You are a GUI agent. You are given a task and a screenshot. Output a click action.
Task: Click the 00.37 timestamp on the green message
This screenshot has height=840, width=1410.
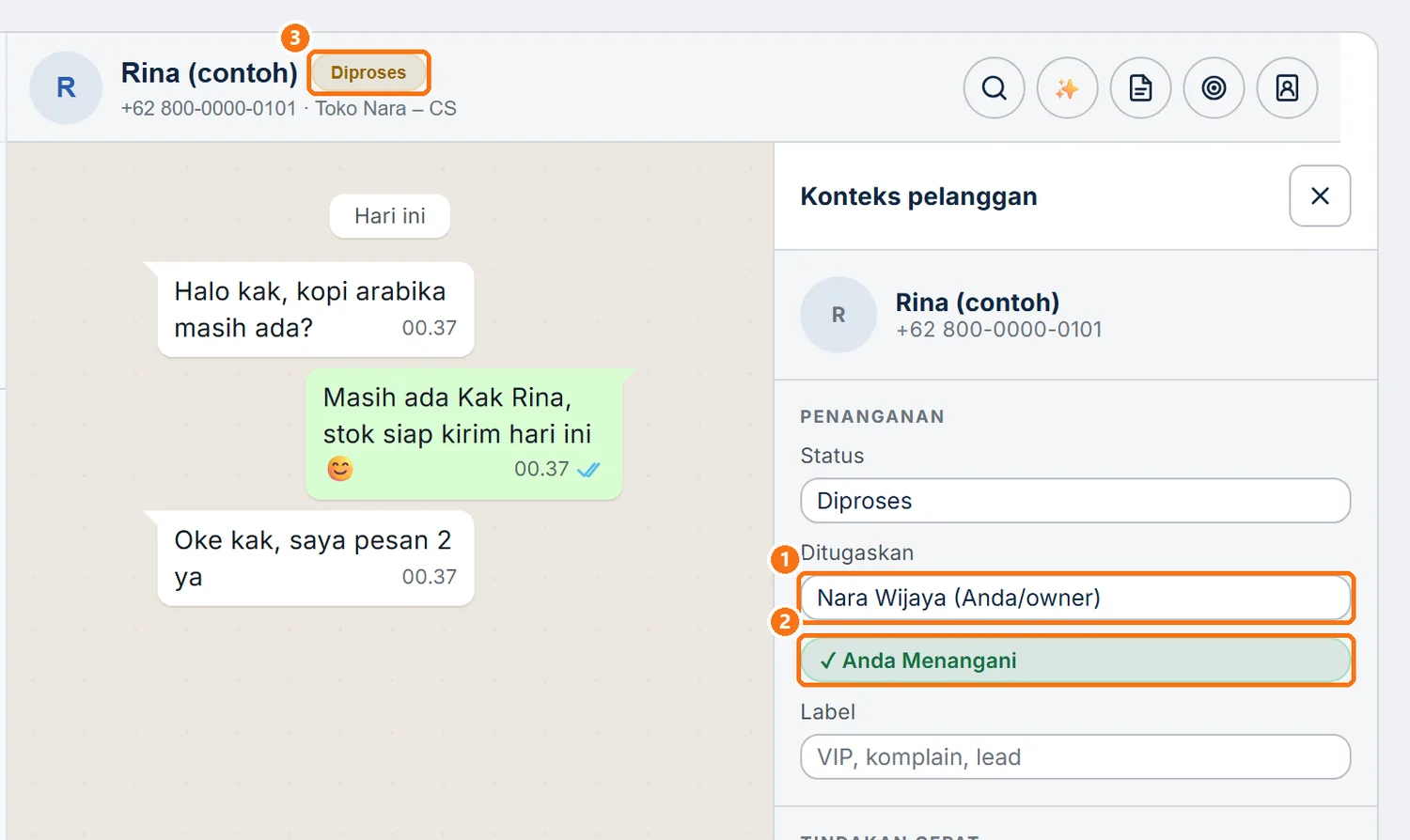tap(541, 469)
